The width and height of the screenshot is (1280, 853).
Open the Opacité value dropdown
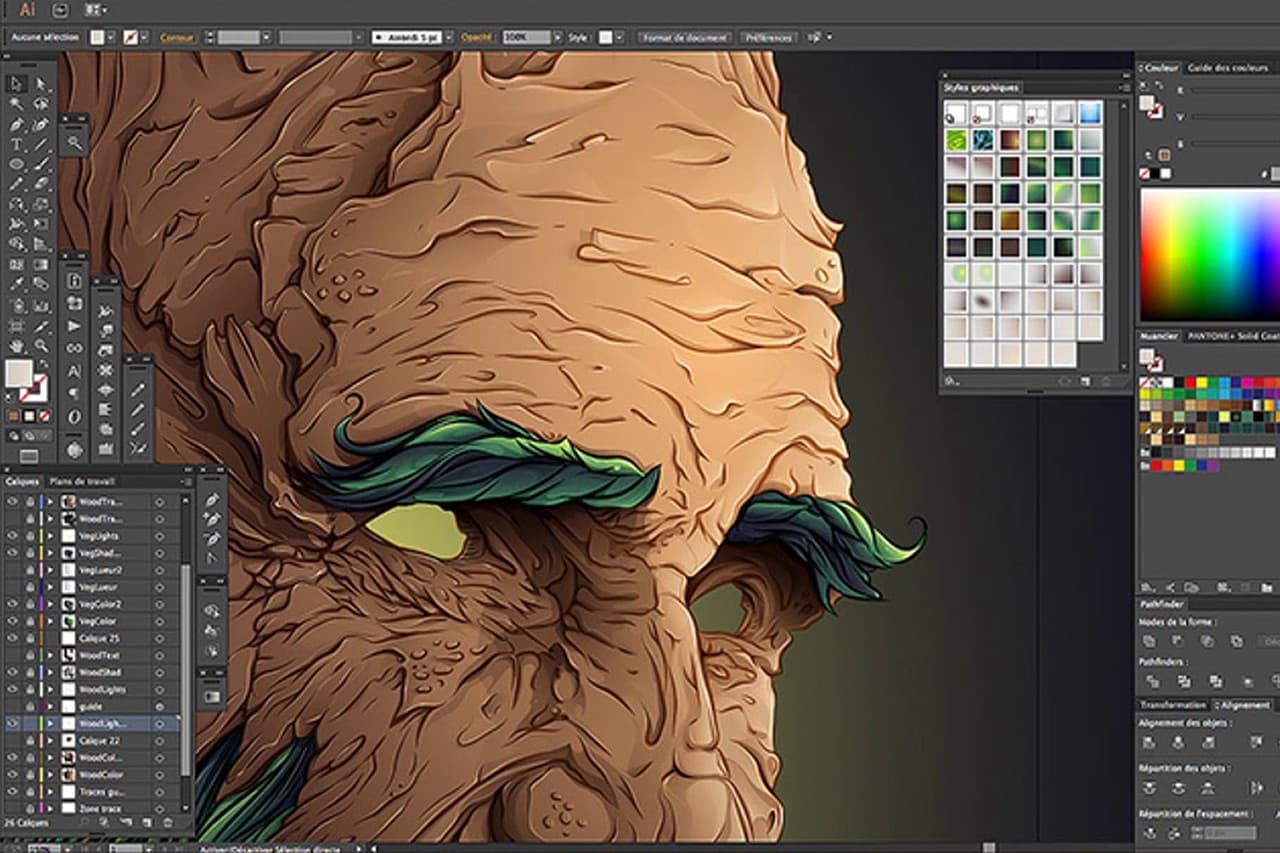click(558, 37)
